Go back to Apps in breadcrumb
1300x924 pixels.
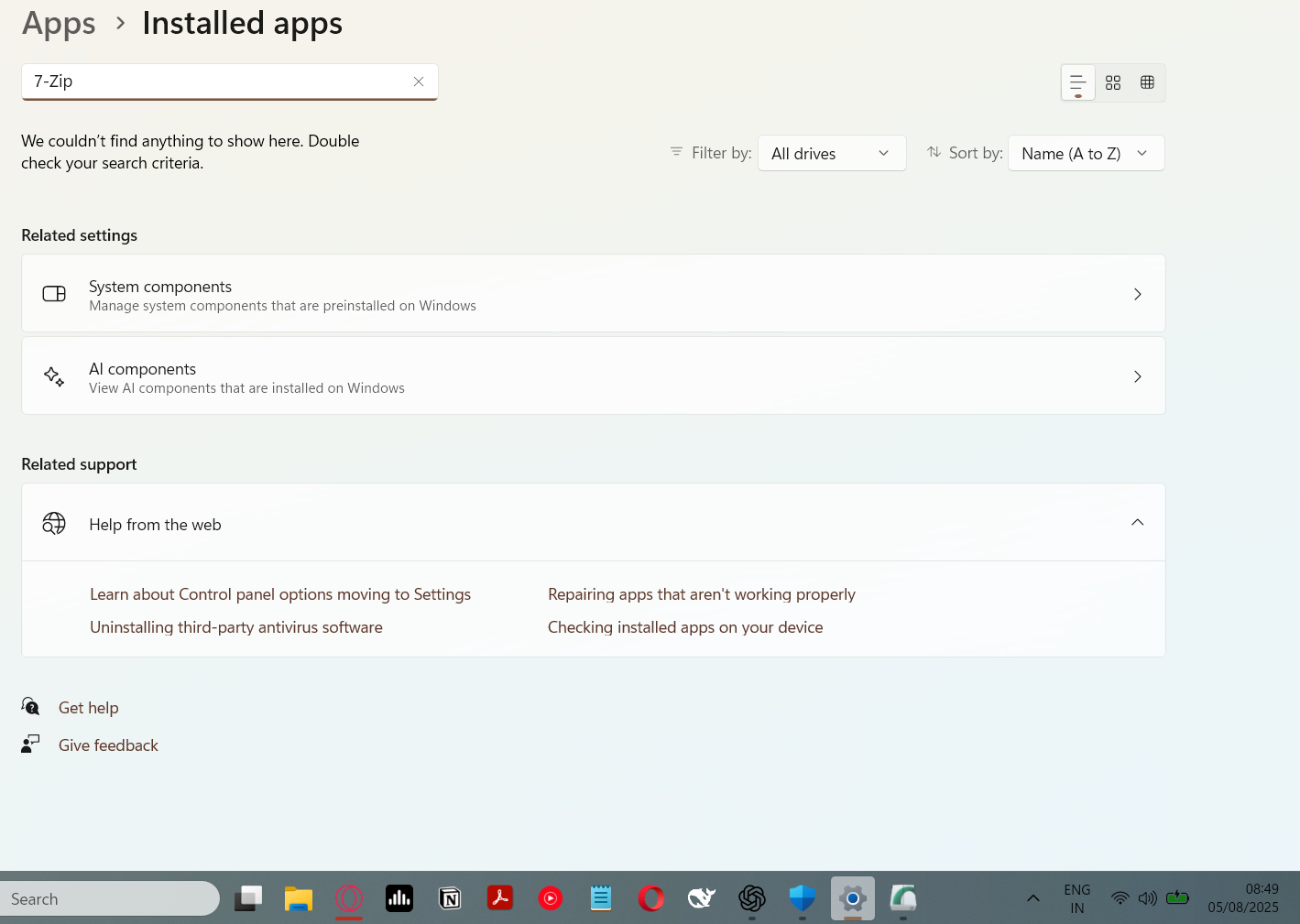tap(59, 23)
